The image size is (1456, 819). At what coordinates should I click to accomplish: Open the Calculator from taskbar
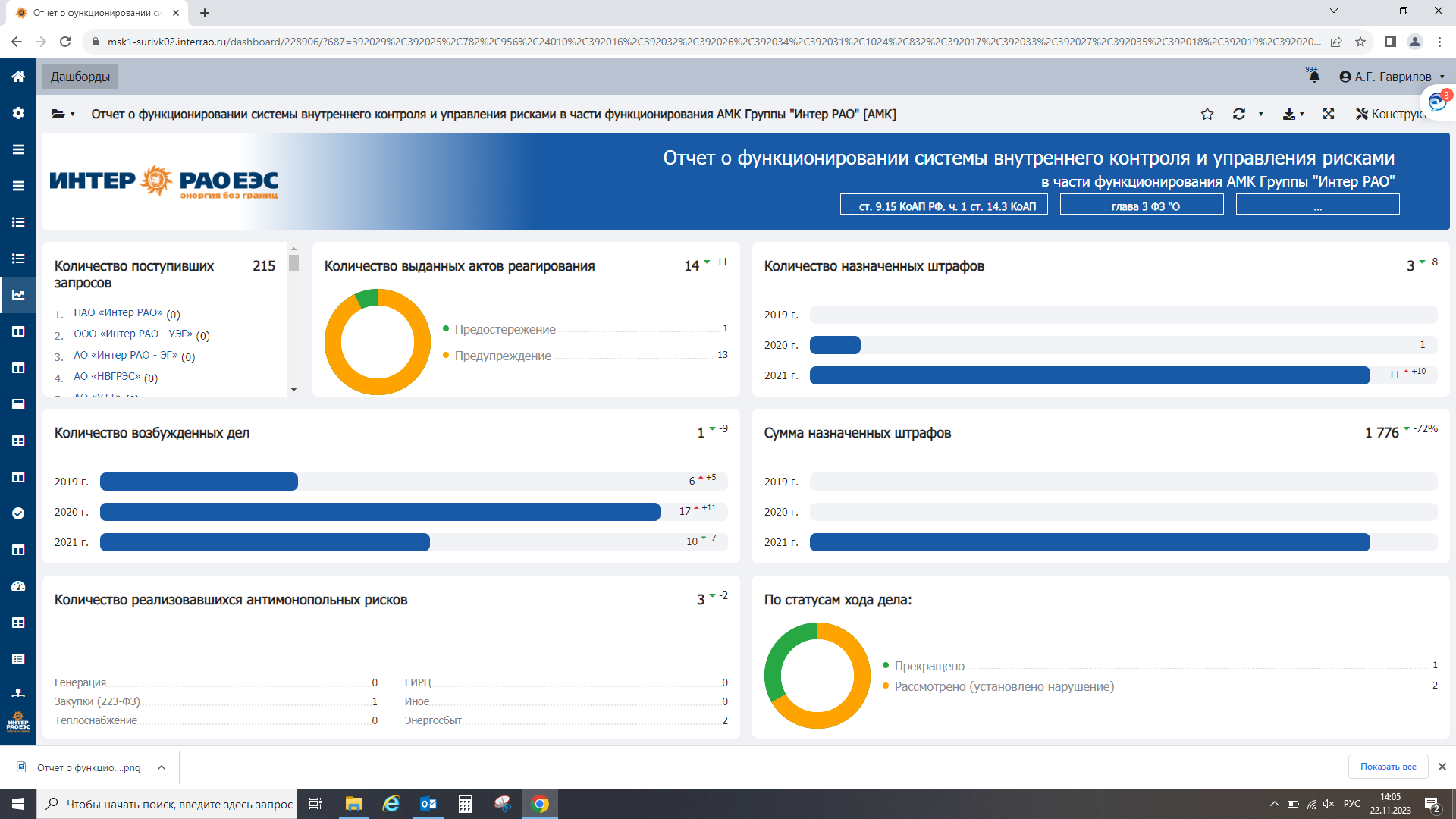coord(466,804)
